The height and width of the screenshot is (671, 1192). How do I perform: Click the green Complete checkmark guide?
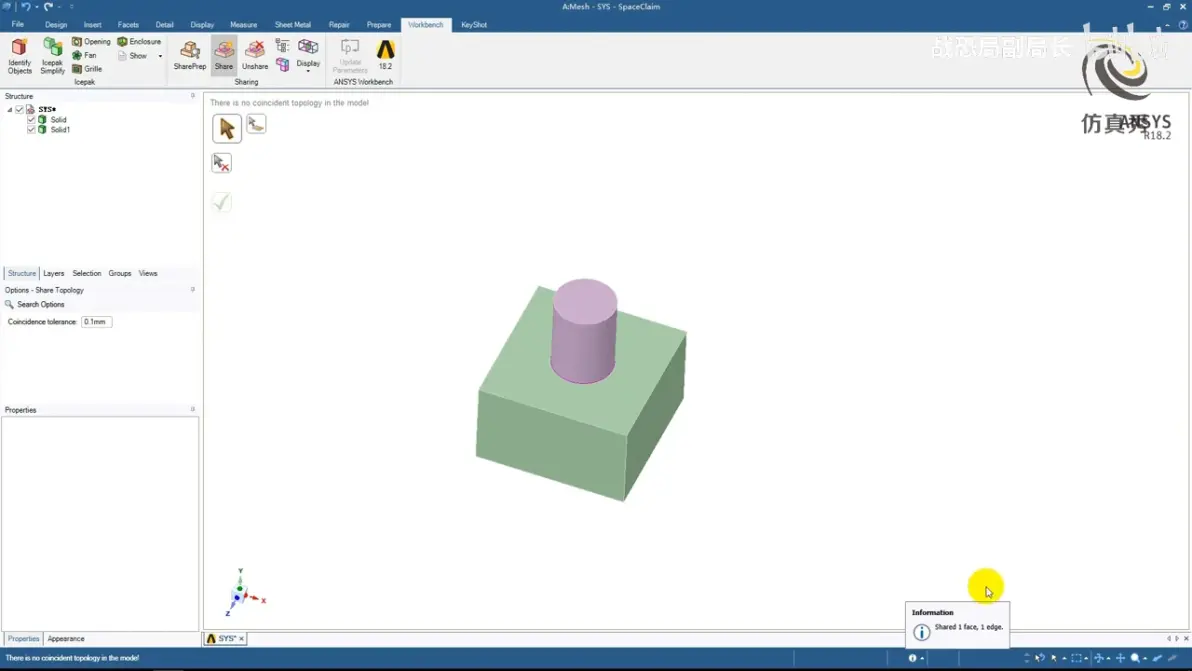click(221, 202)
